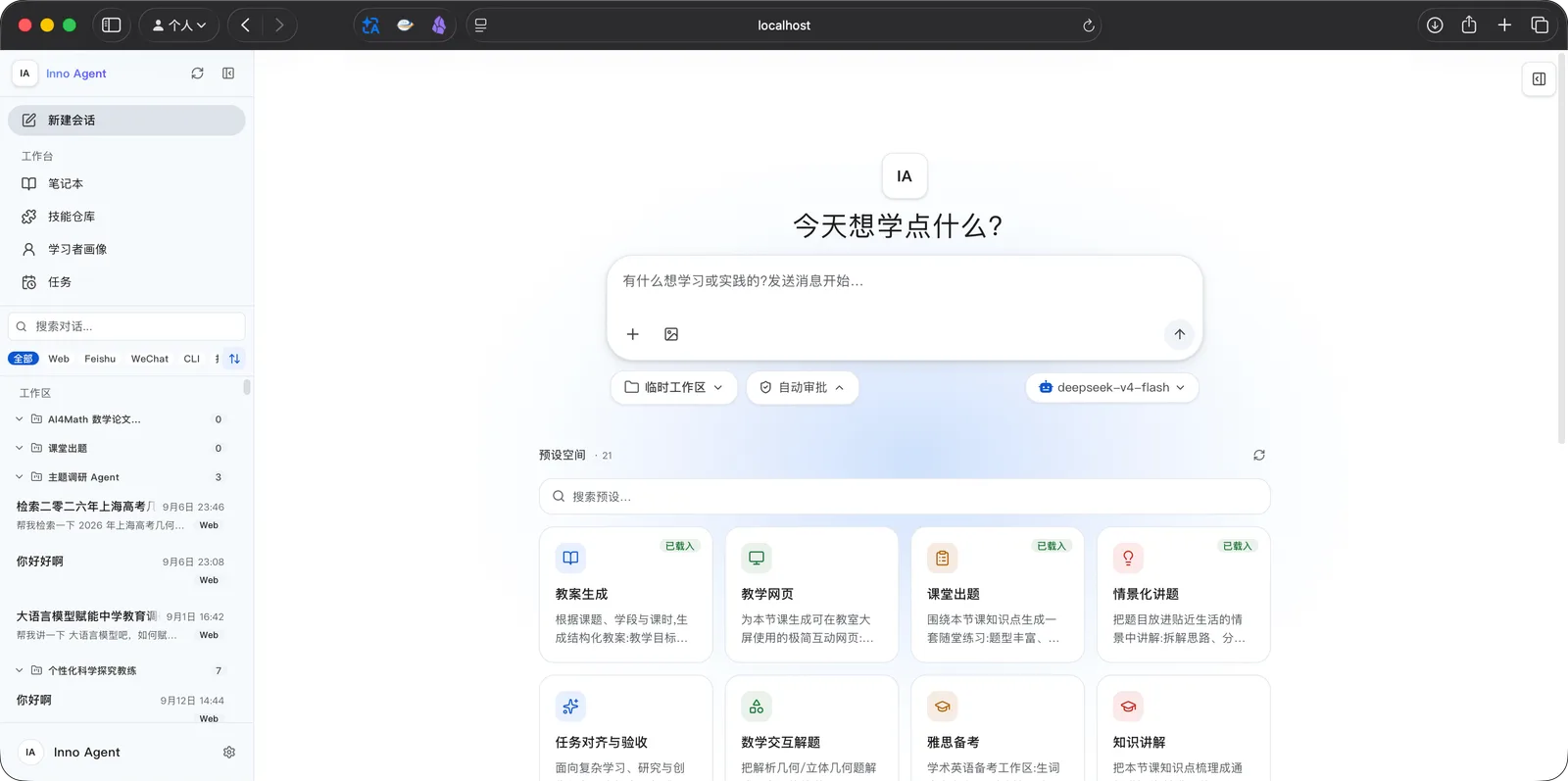Open the 临时工作区 workspace dropdown

click(674, 388)
